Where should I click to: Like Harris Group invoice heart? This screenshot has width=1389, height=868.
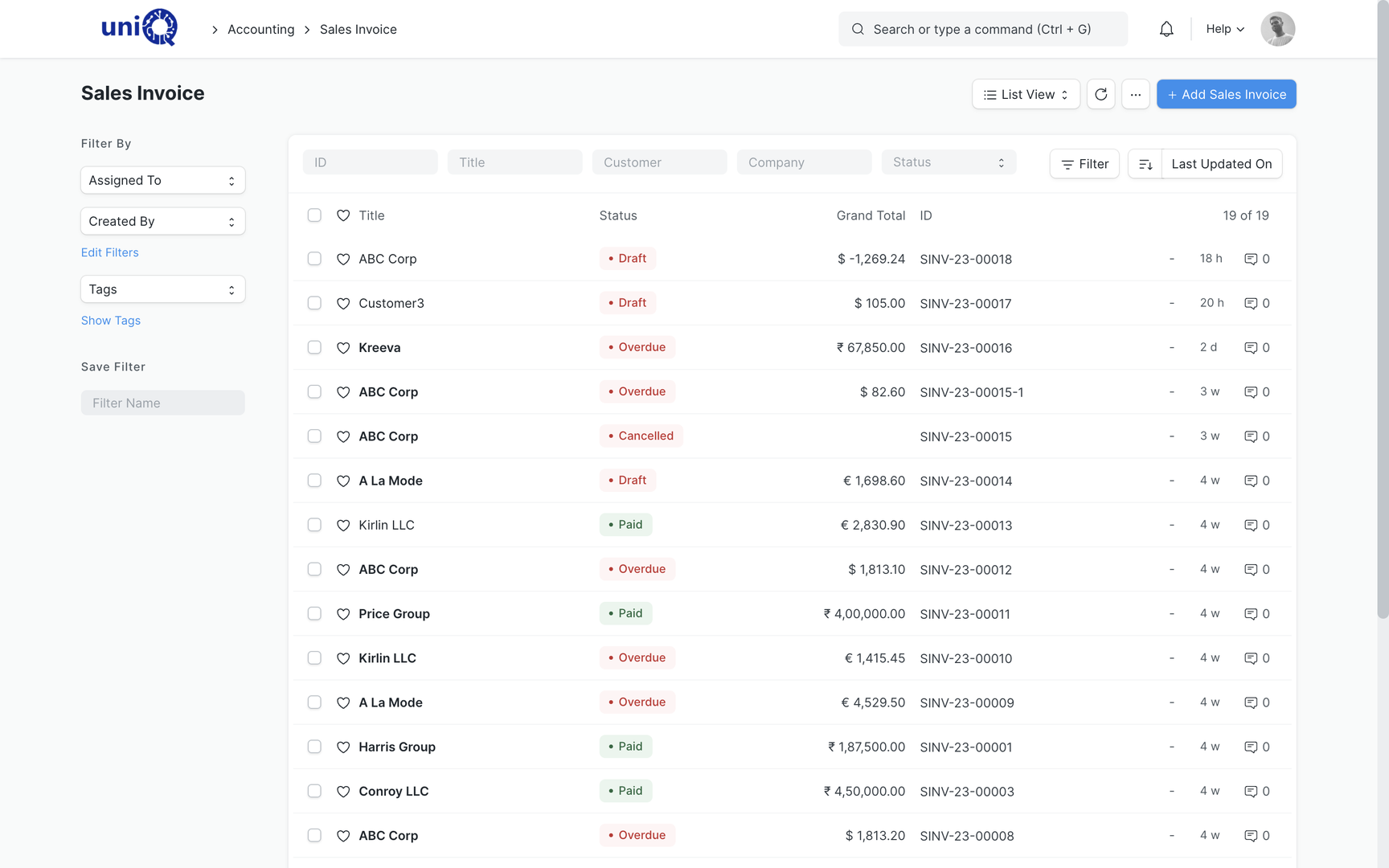(343, 747)
